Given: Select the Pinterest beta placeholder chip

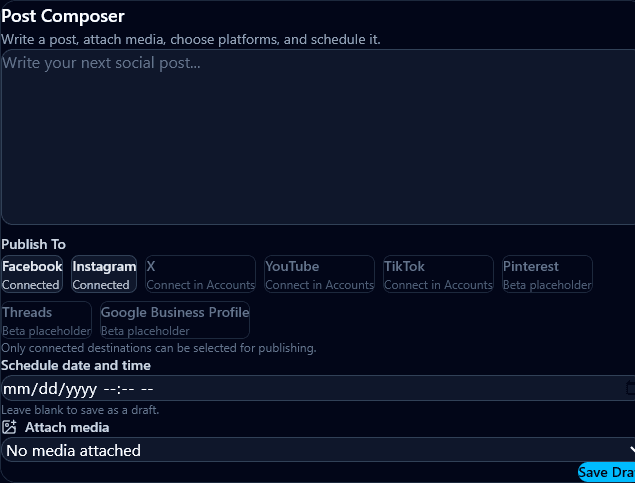Looking at the screenshot, I should 547,274.
